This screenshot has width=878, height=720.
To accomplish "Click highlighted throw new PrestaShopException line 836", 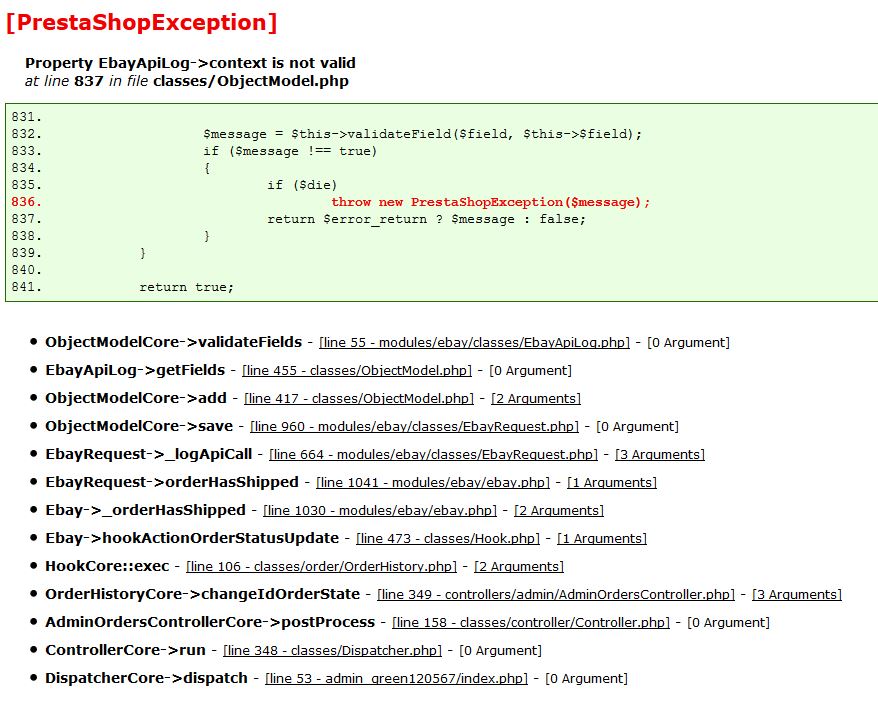I will pyautogui.click(x=491, y=202).
